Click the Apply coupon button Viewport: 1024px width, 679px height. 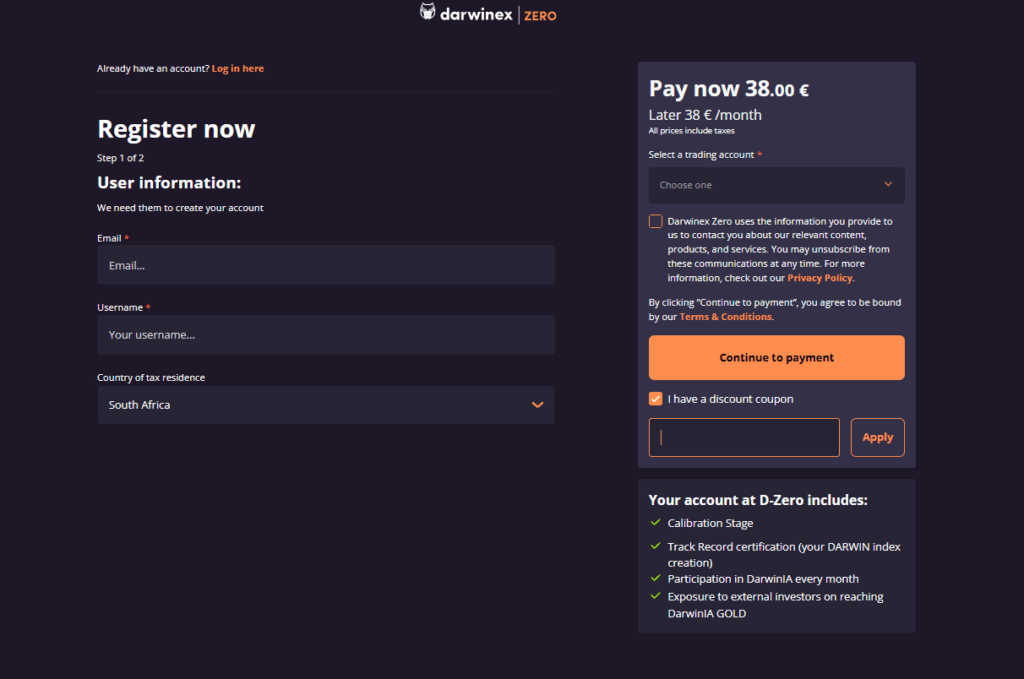point(877,438)
